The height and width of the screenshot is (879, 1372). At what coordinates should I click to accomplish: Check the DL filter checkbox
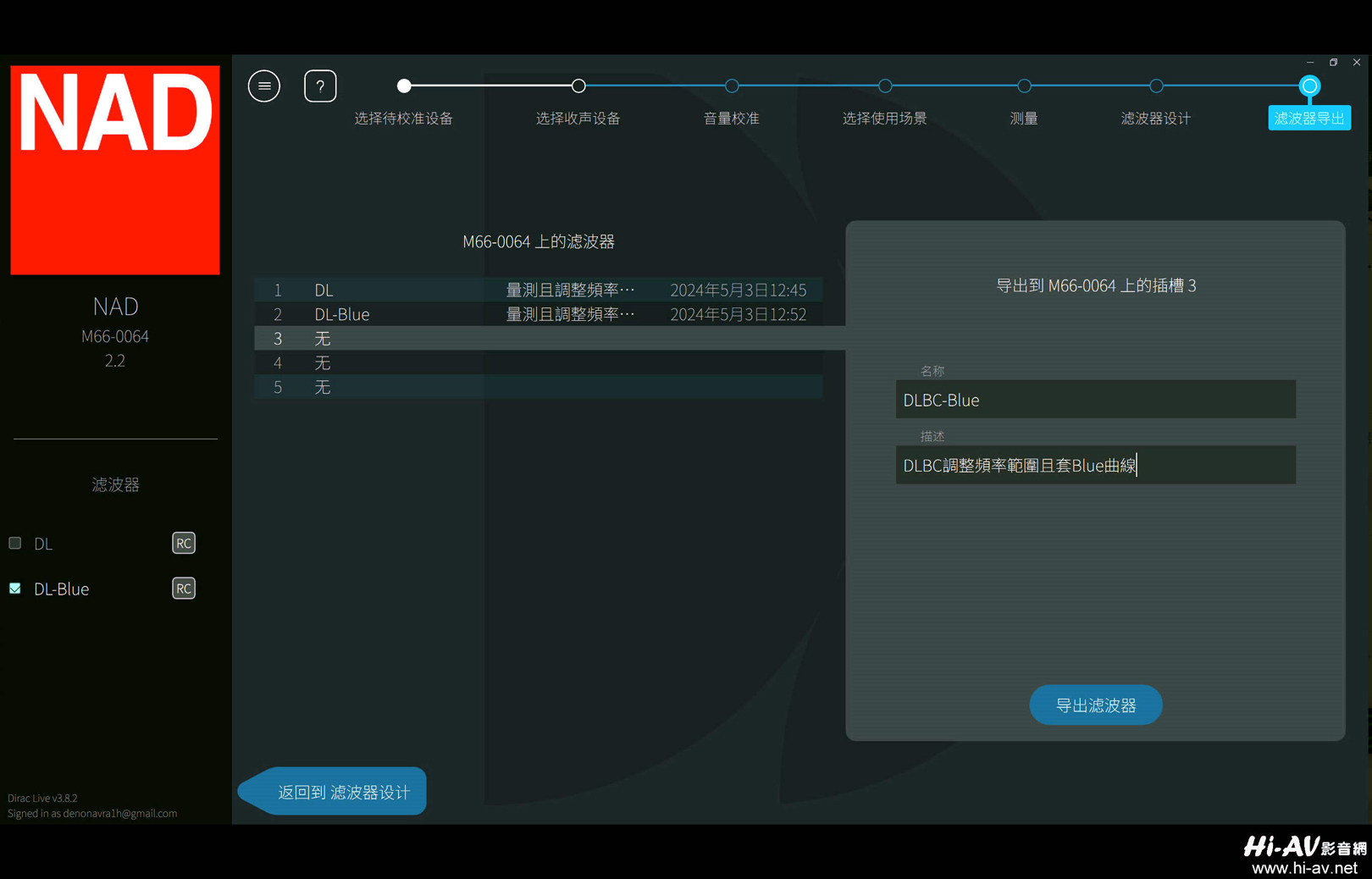15,543
